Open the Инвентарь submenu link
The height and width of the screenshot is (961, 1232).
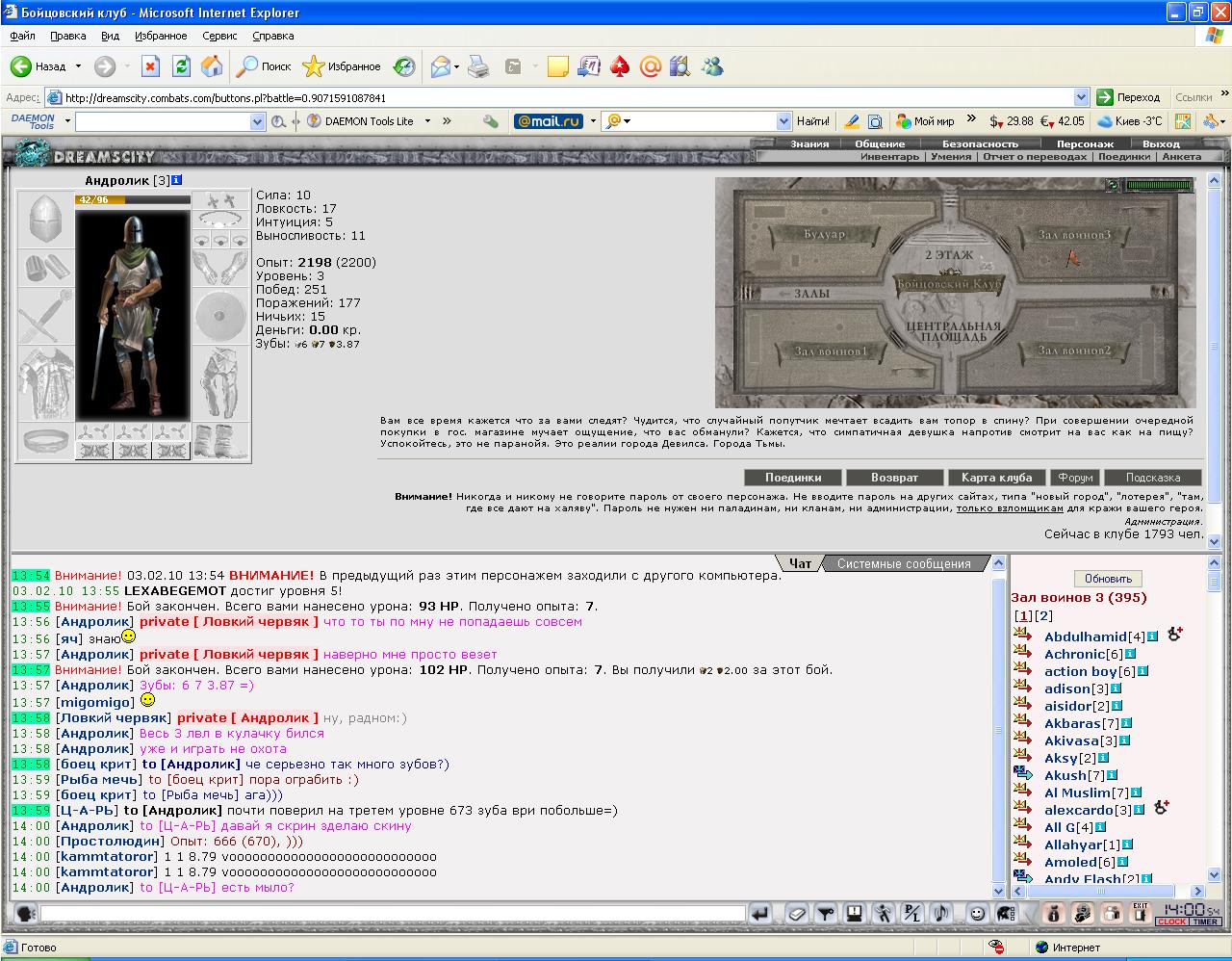(x=889, y=156)
